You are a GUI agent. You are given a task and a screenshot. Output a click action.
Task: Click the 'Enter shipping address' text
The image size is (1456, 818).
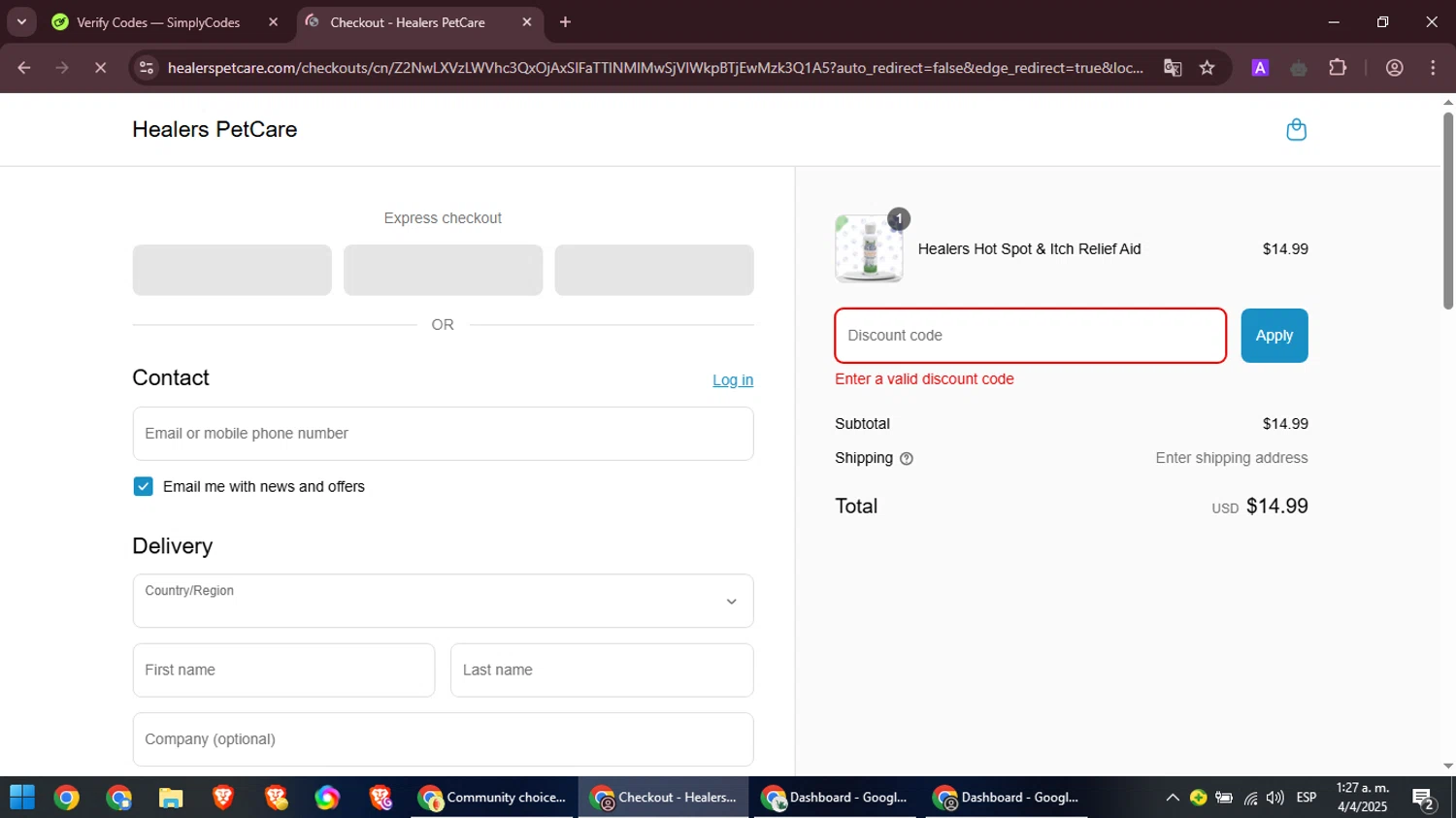1231,458
